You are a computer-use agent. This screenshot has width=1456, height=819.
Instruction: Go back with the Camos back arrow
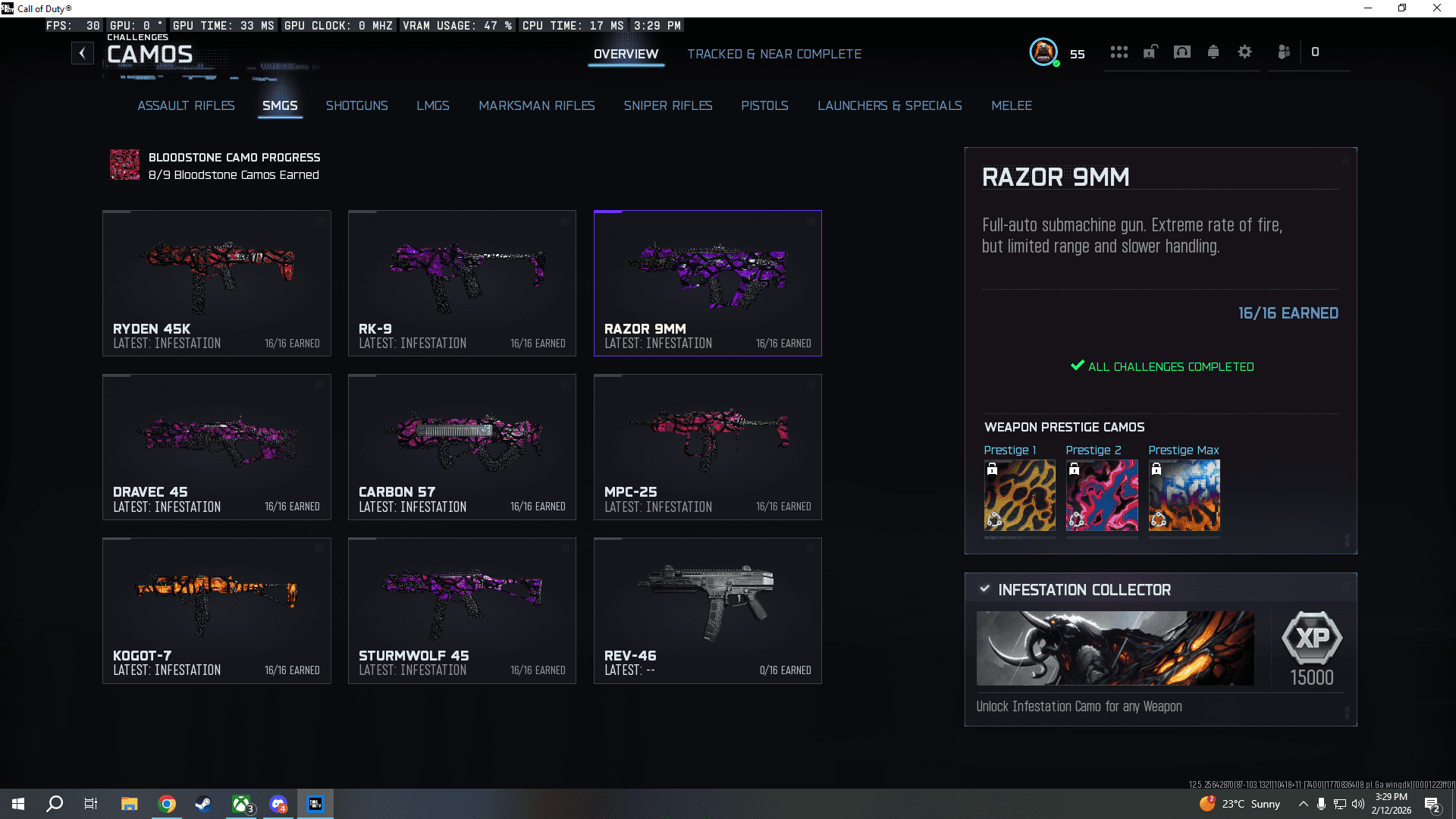tap(83, 53)
